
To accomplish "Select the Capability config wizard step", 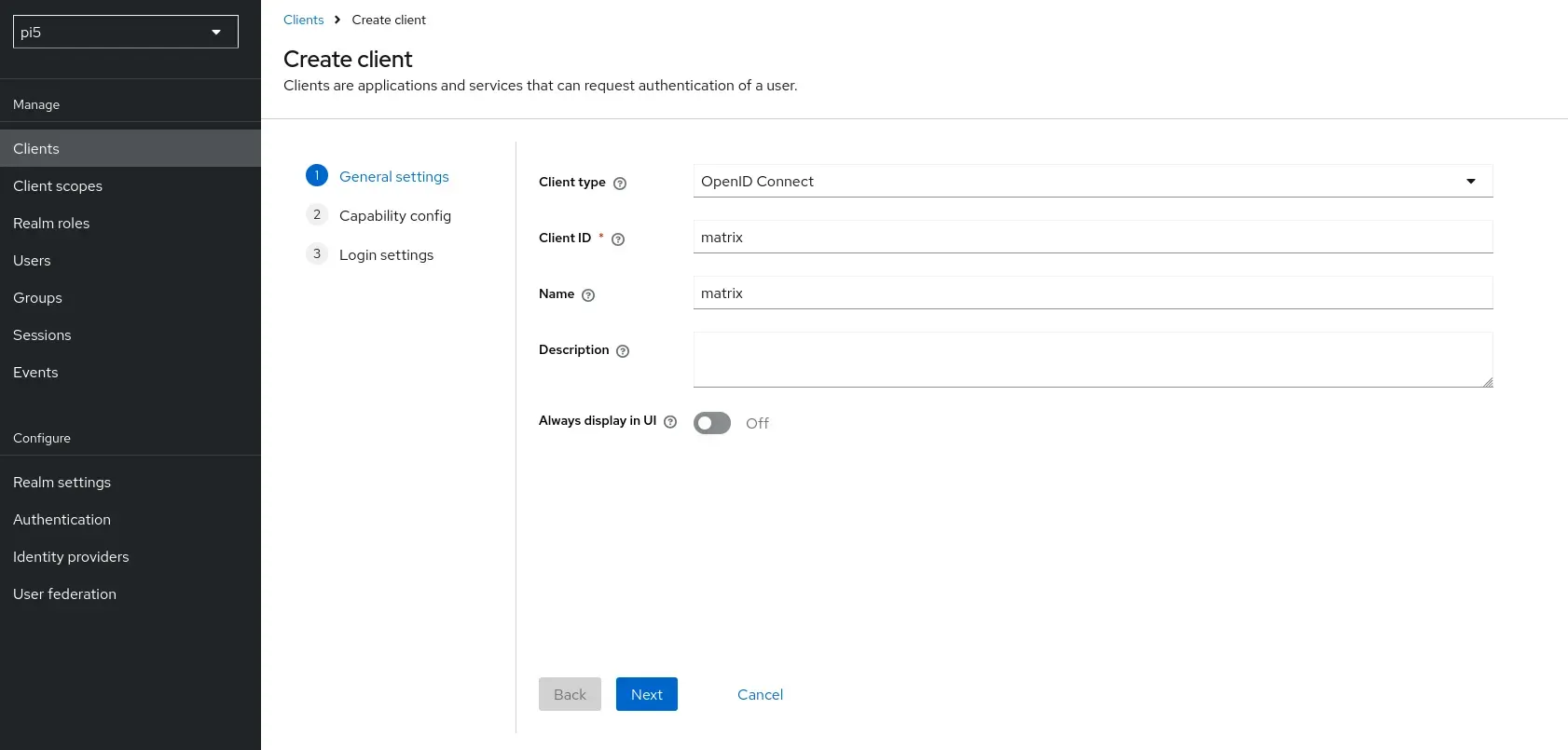I will click(378, 215).
